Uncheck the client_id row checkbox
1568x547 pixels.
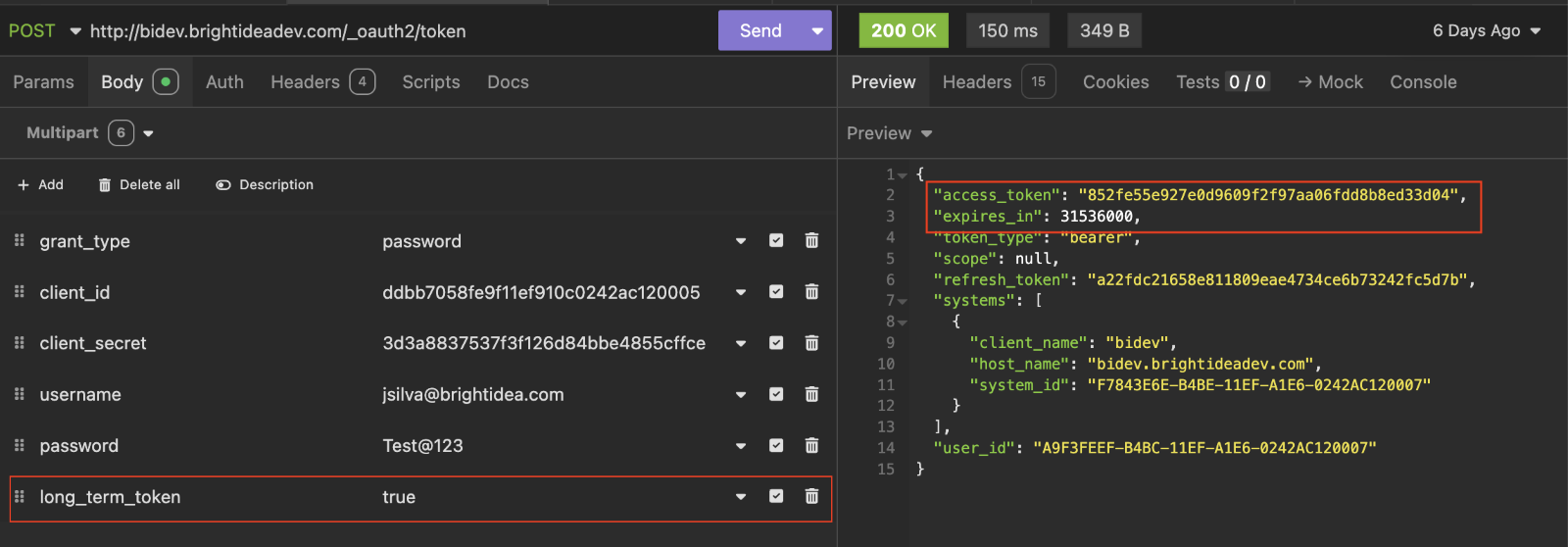(x=776, y=291)
